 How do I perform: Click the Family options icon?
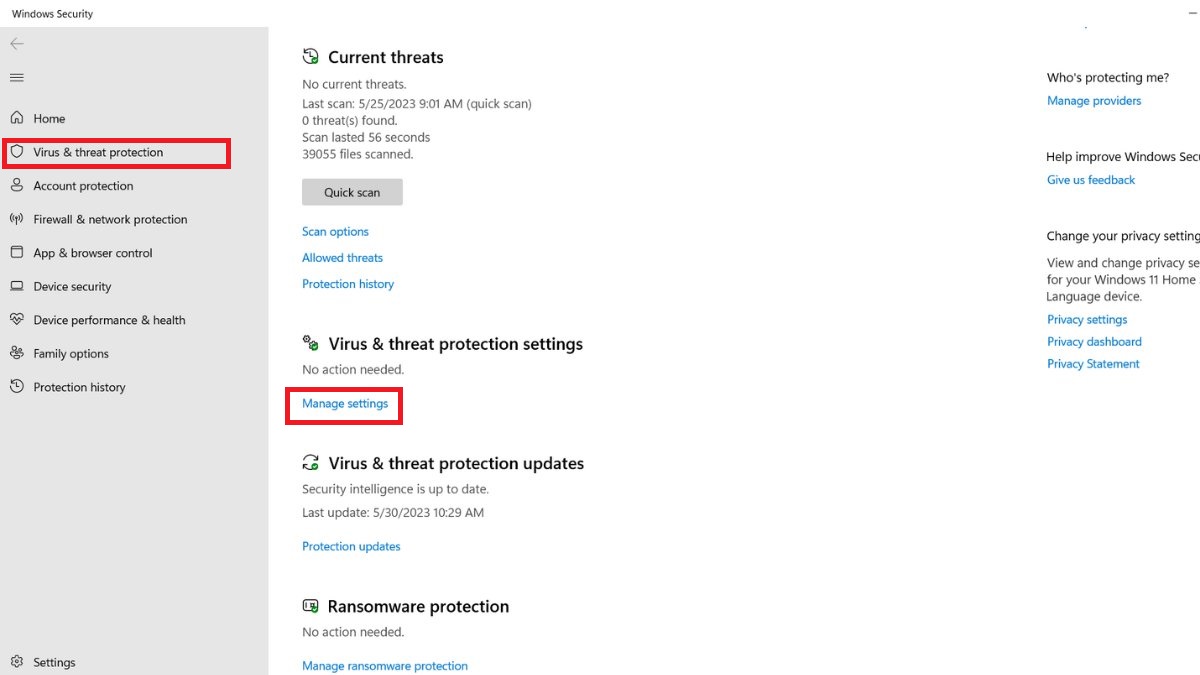click(16, 353)
